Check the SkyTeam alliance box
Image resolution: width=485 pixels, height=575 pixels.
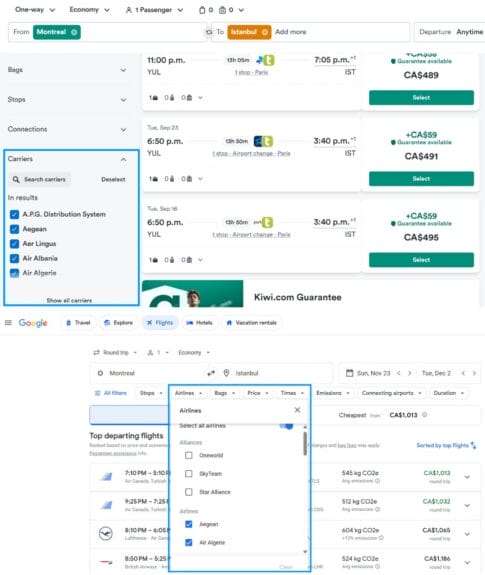[189, 474]
